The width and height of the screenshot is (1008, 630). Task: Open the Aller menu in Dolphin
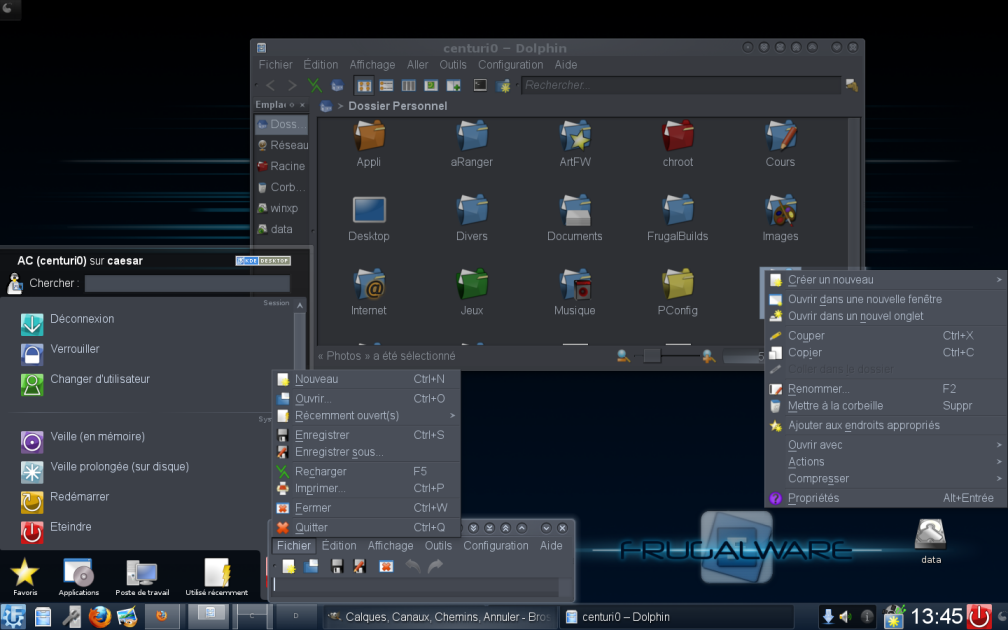coord(417,64)
